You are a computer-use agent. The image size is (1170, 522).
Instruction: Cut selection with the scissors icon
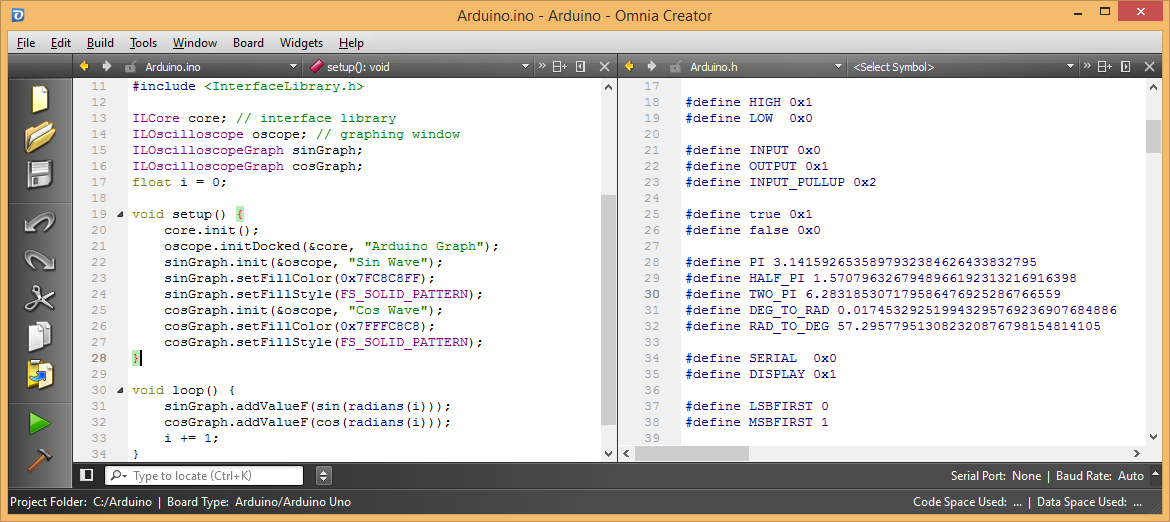(40, 298)
